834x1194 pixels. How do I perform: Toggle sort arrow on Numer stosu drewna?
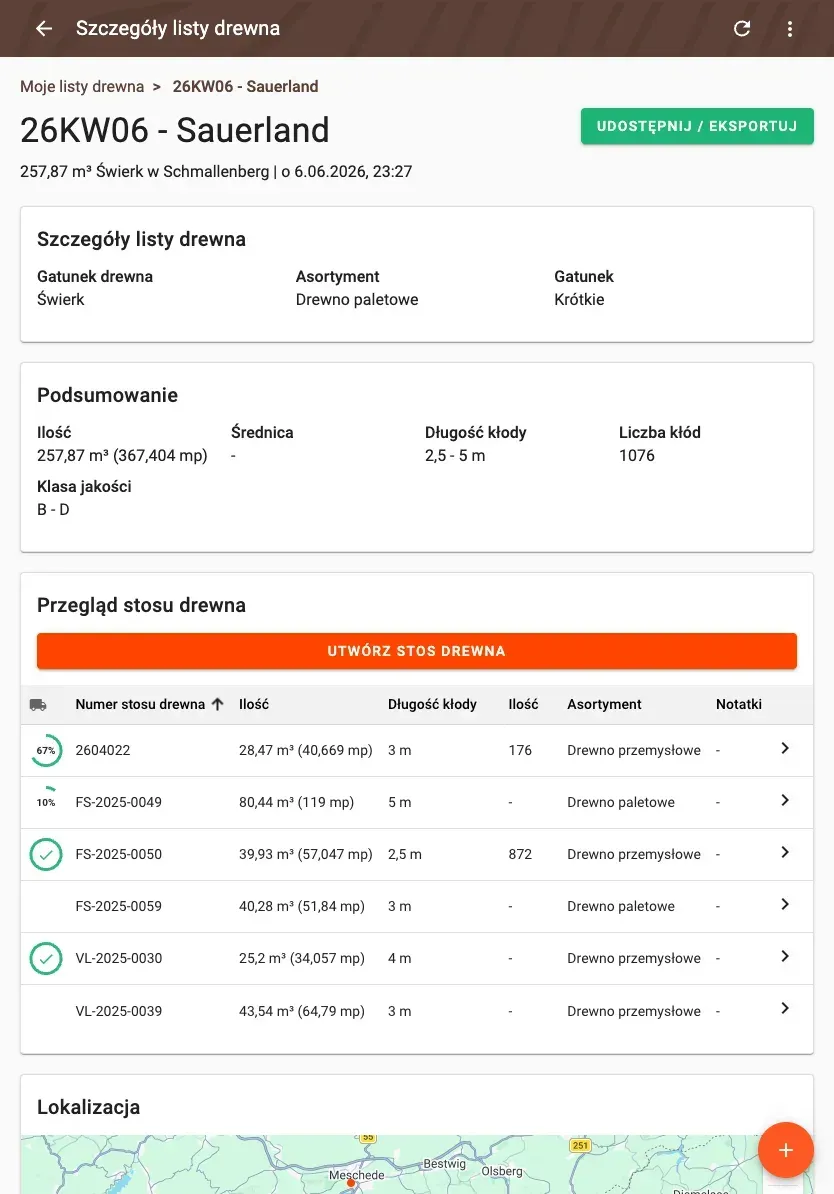coord(218,704)
